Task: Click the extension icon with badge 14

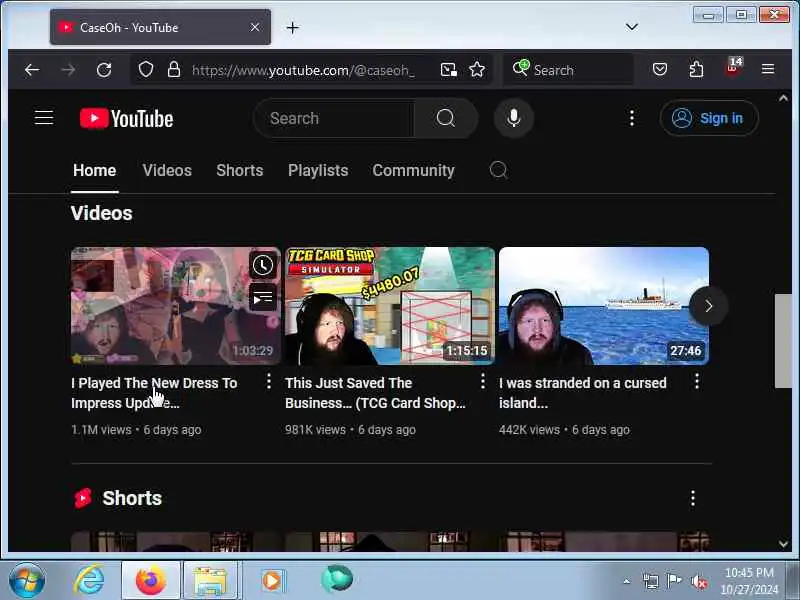Action: 734,68
